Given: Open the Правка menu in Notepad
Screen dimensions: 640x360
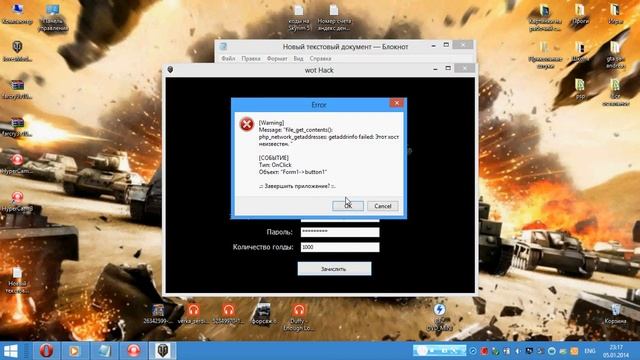Looking at the screenshot, I should [251, 58].
